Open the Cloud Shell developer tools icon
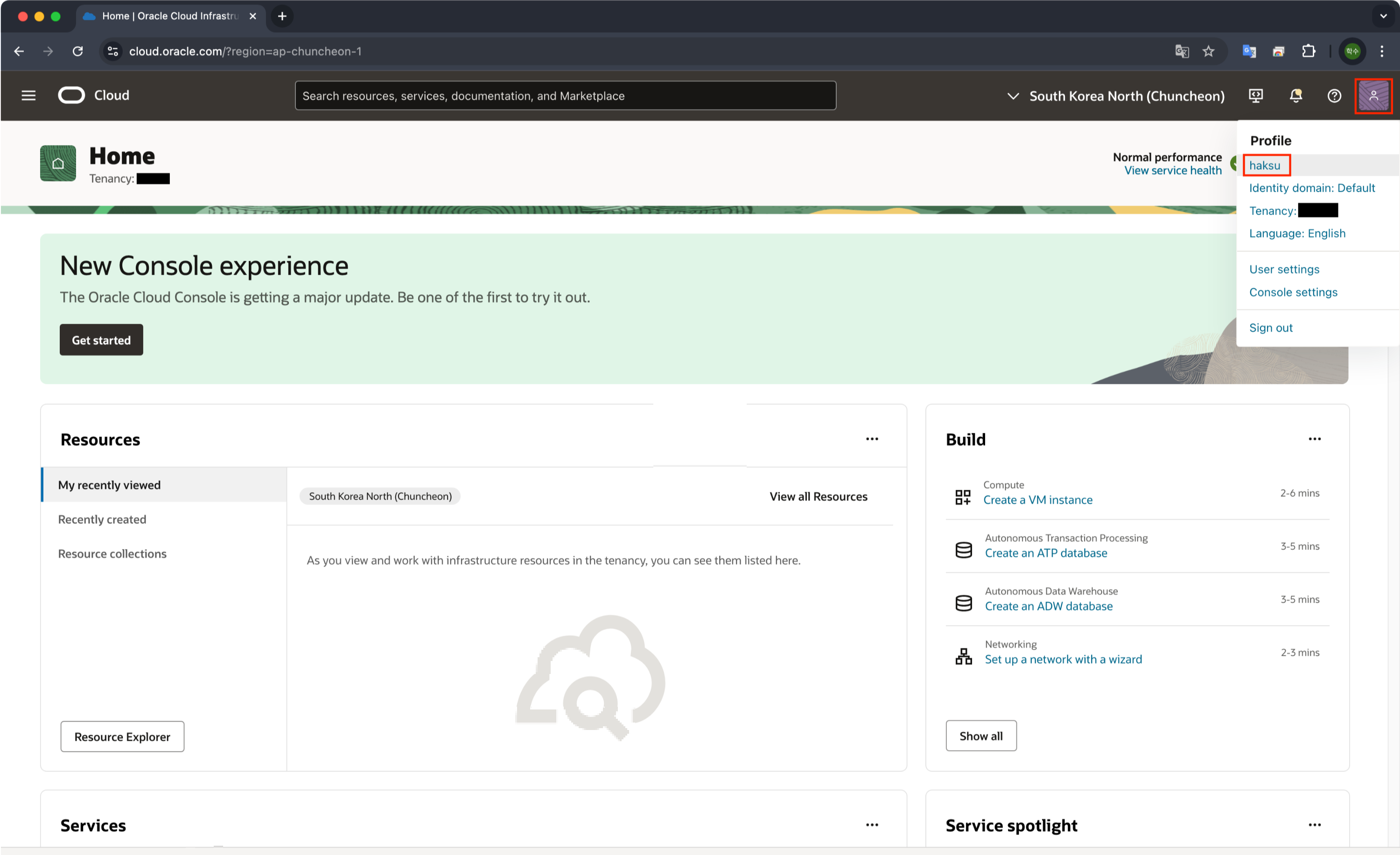Screen dimensions: 1400x855 click(x=1256, y=95)
